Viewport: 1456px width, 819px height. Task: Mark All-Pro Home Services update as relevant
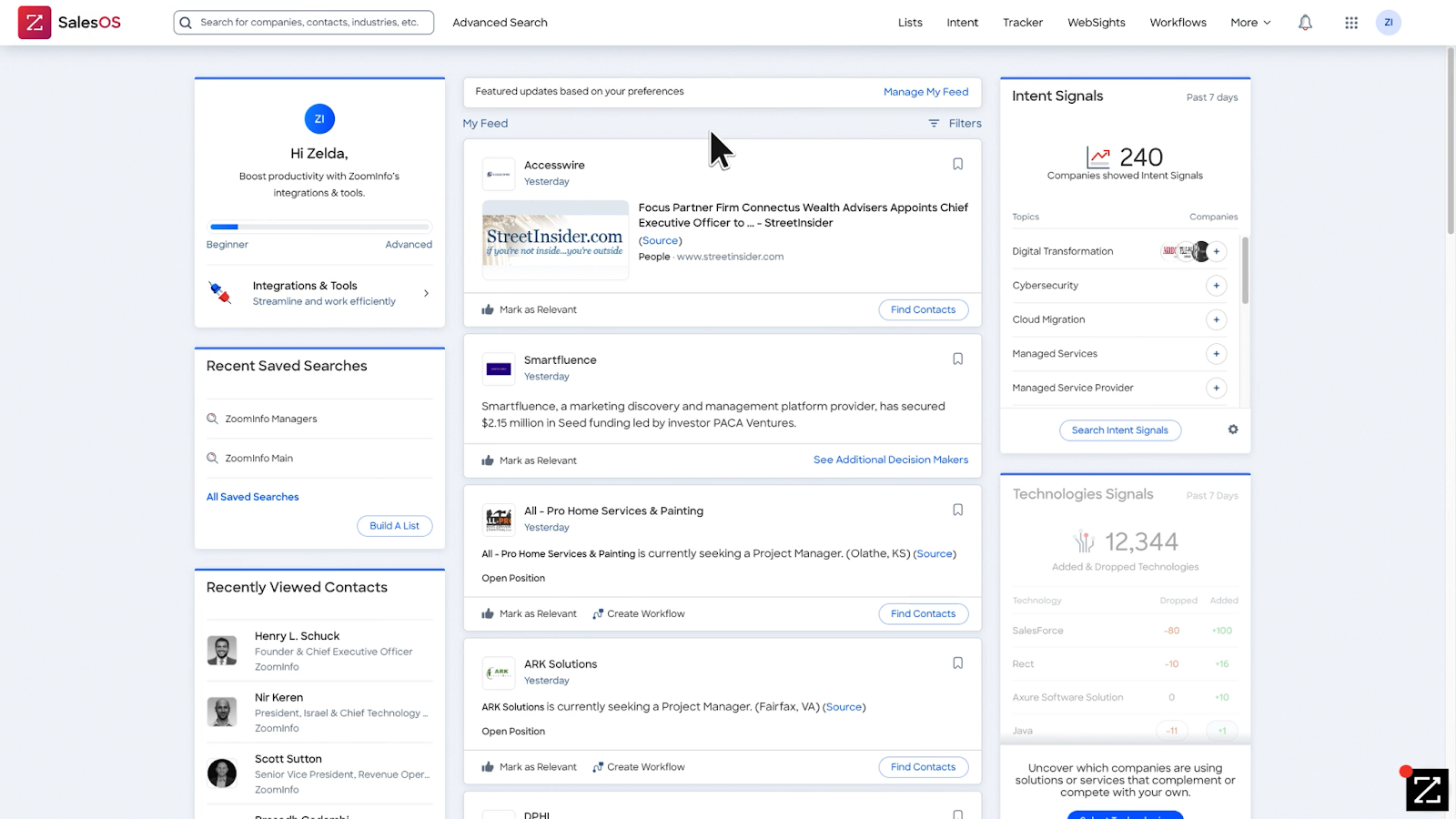point(529,614)
